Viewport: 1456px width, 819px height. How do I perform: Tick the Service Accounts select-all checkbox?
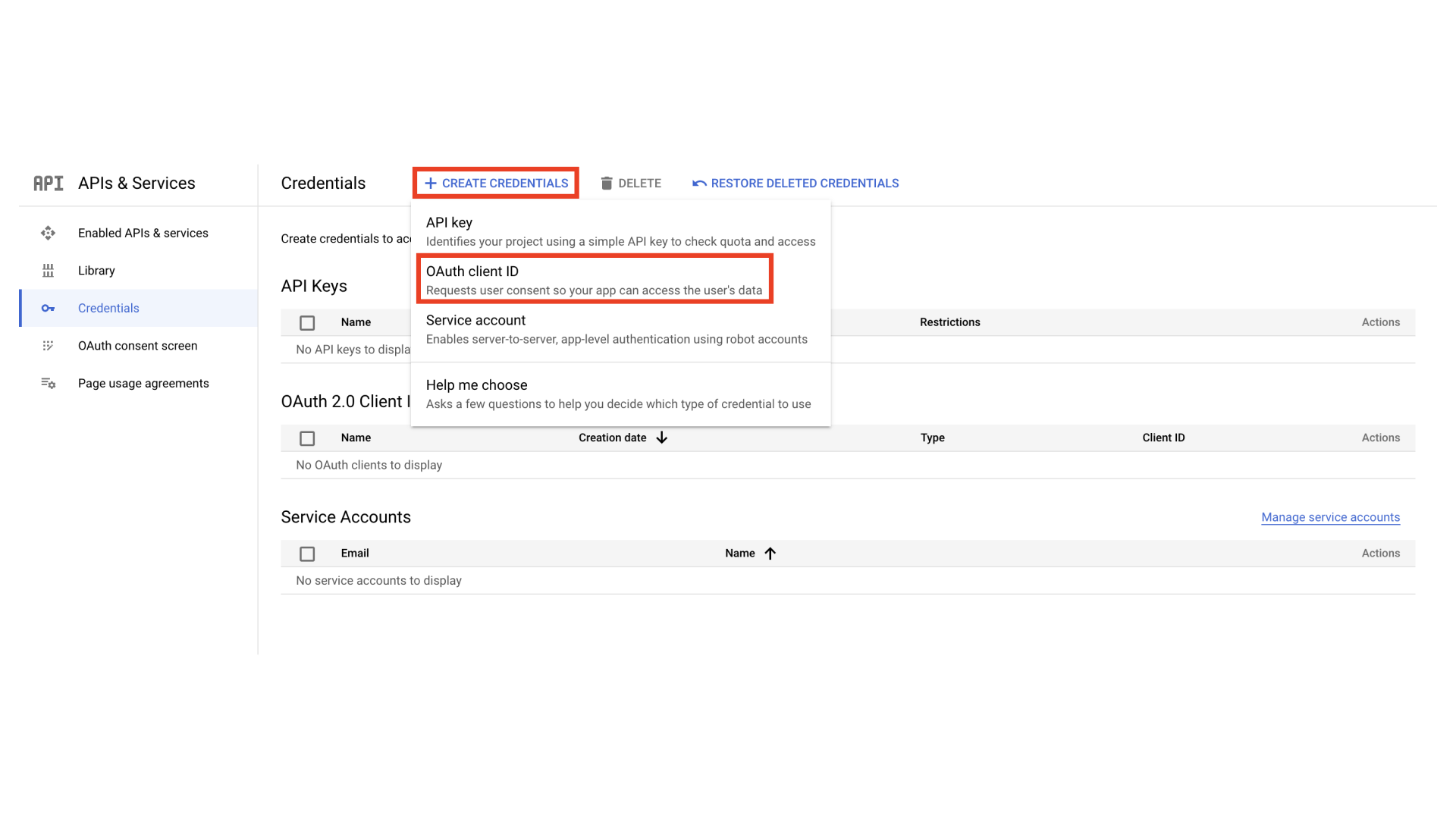(x=307, y=554)
